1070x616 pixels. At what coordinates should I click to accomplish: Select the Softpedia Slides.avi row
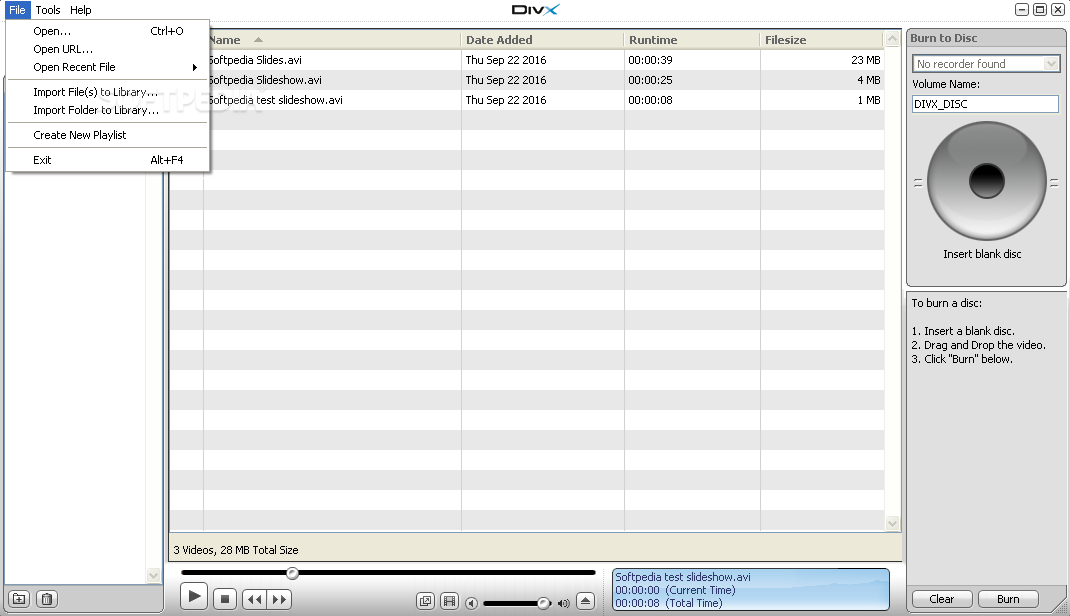coord(527,60)
